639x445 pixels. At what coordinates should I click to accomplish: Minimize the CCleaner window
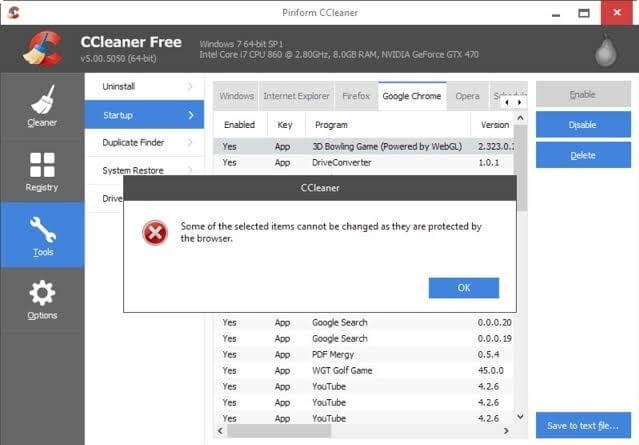tap(556, 13)
